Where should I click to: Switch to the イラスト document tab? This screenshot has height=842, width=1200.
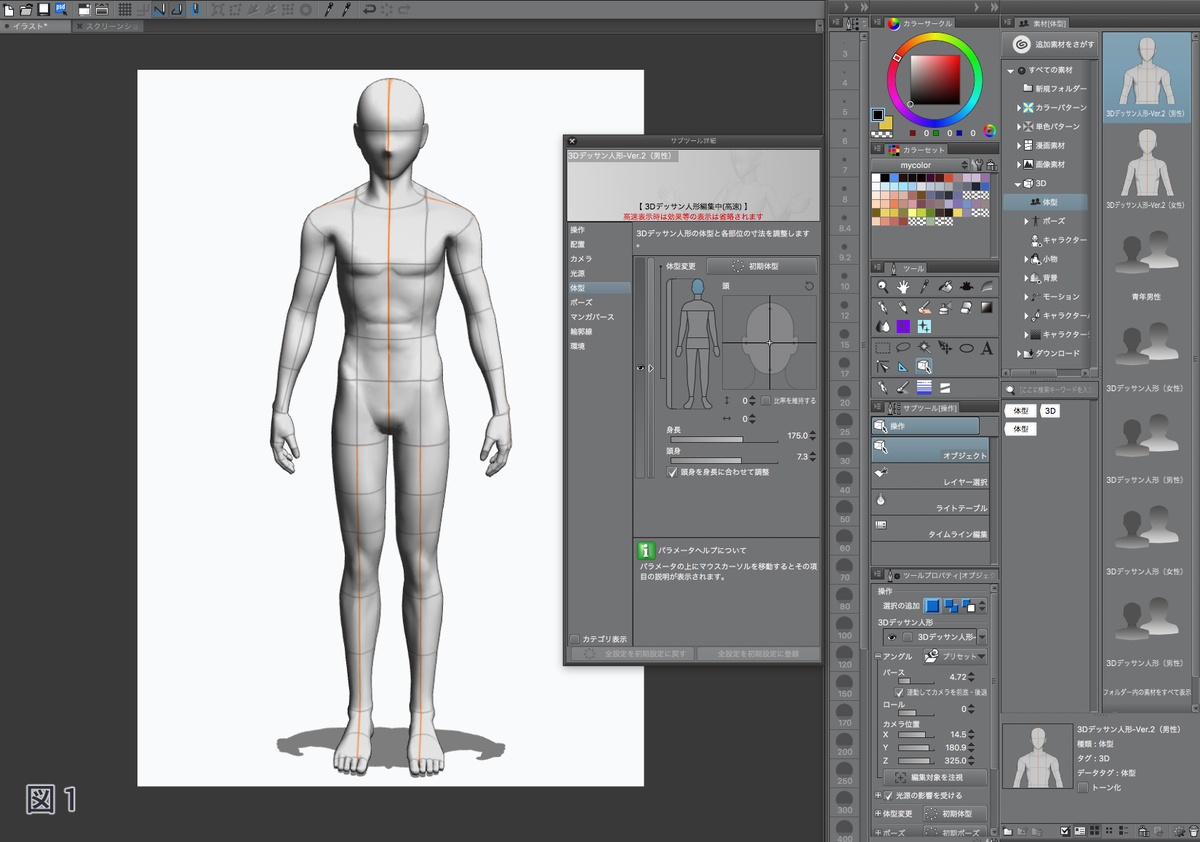coord(31,26)
